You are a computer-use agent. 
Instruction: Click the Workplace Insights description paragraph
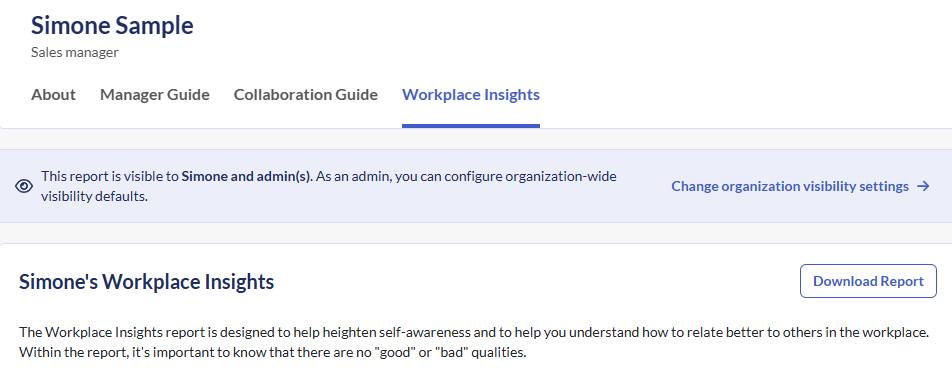pyautogui.click(x=474, y=343)
